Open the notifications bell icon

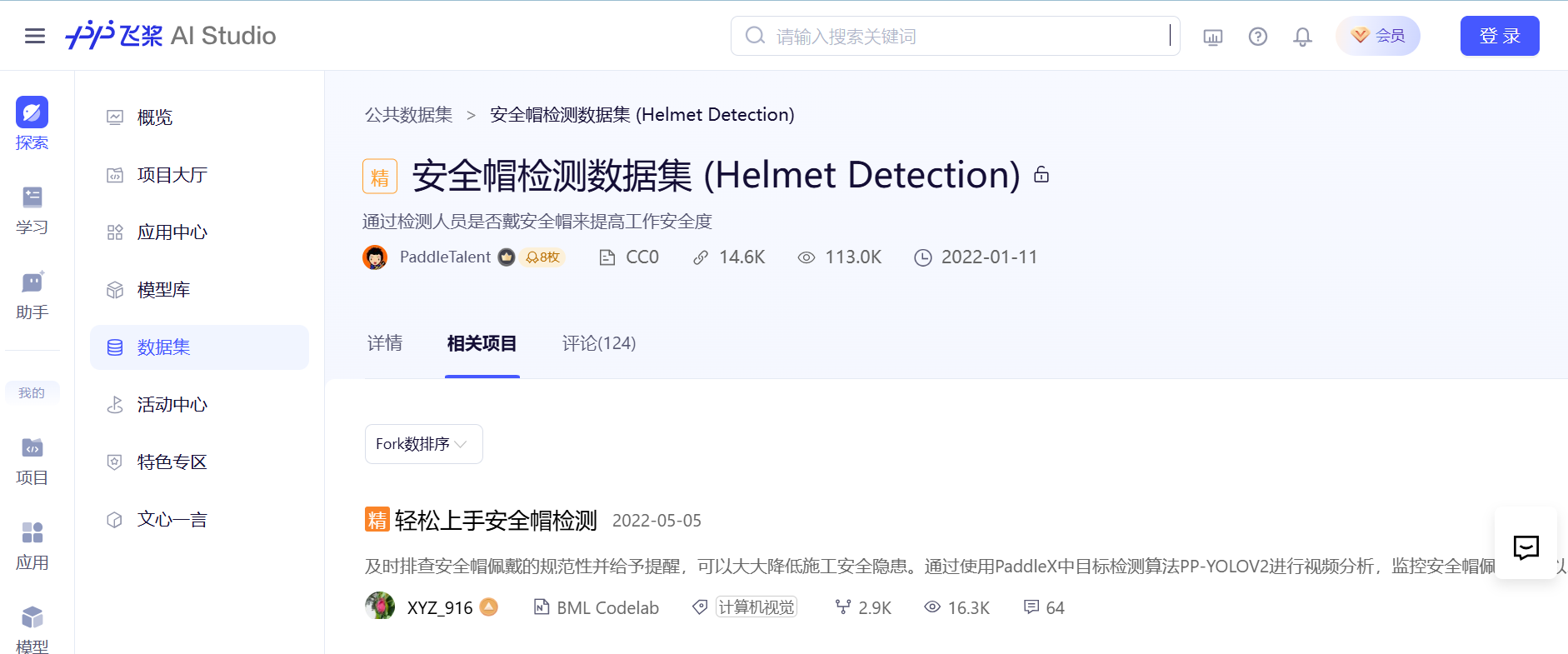point(1303,37)
